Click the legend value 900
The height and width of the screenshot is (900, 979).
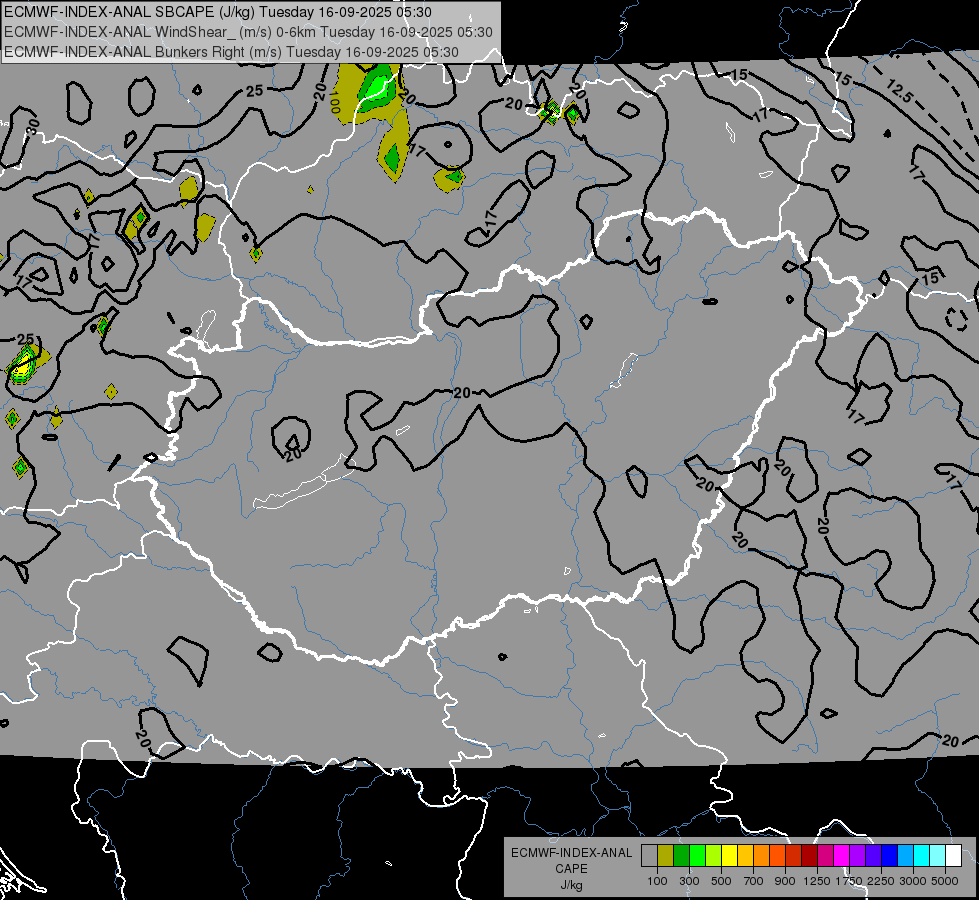(785, 881)
